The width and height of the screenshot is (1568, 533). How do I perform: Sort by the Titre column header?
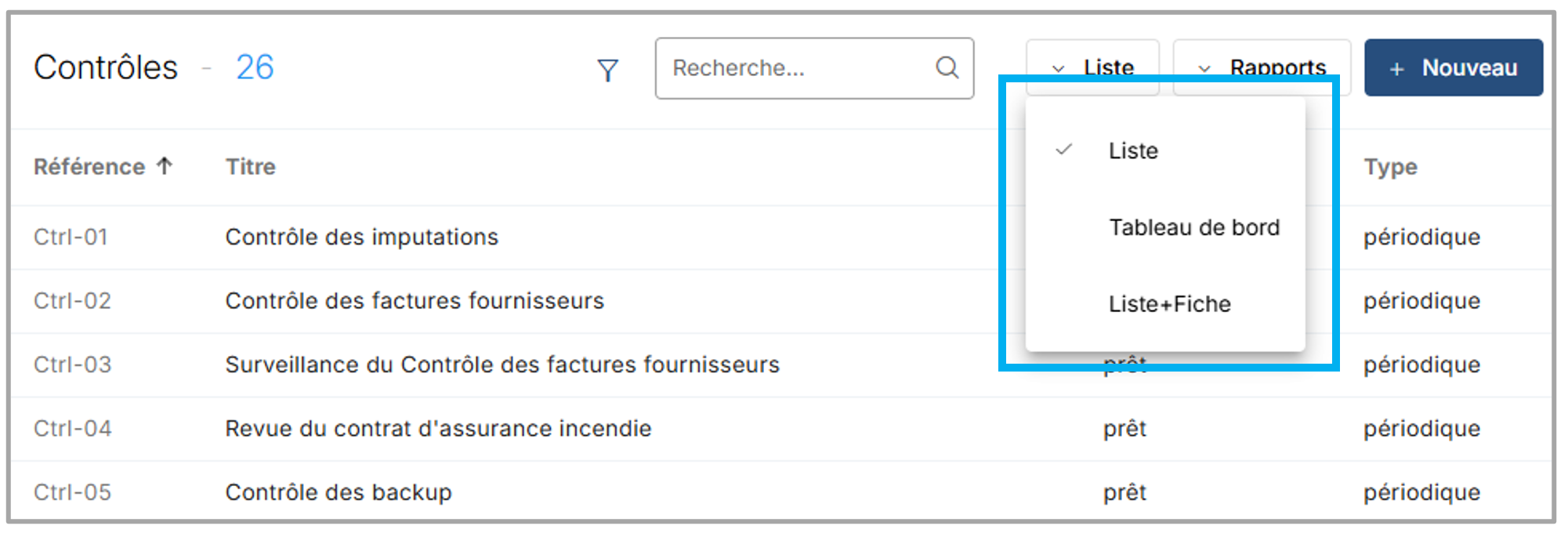coord(251,167)
